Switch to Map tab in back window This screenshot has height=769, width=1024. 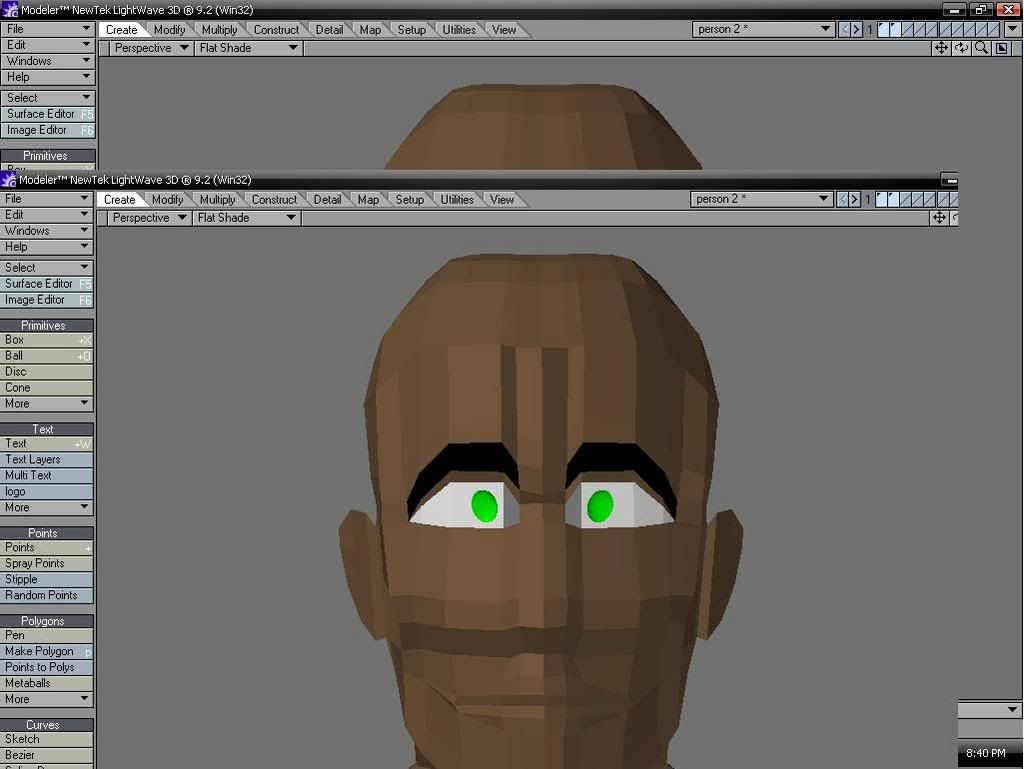[x=370, y=30]
